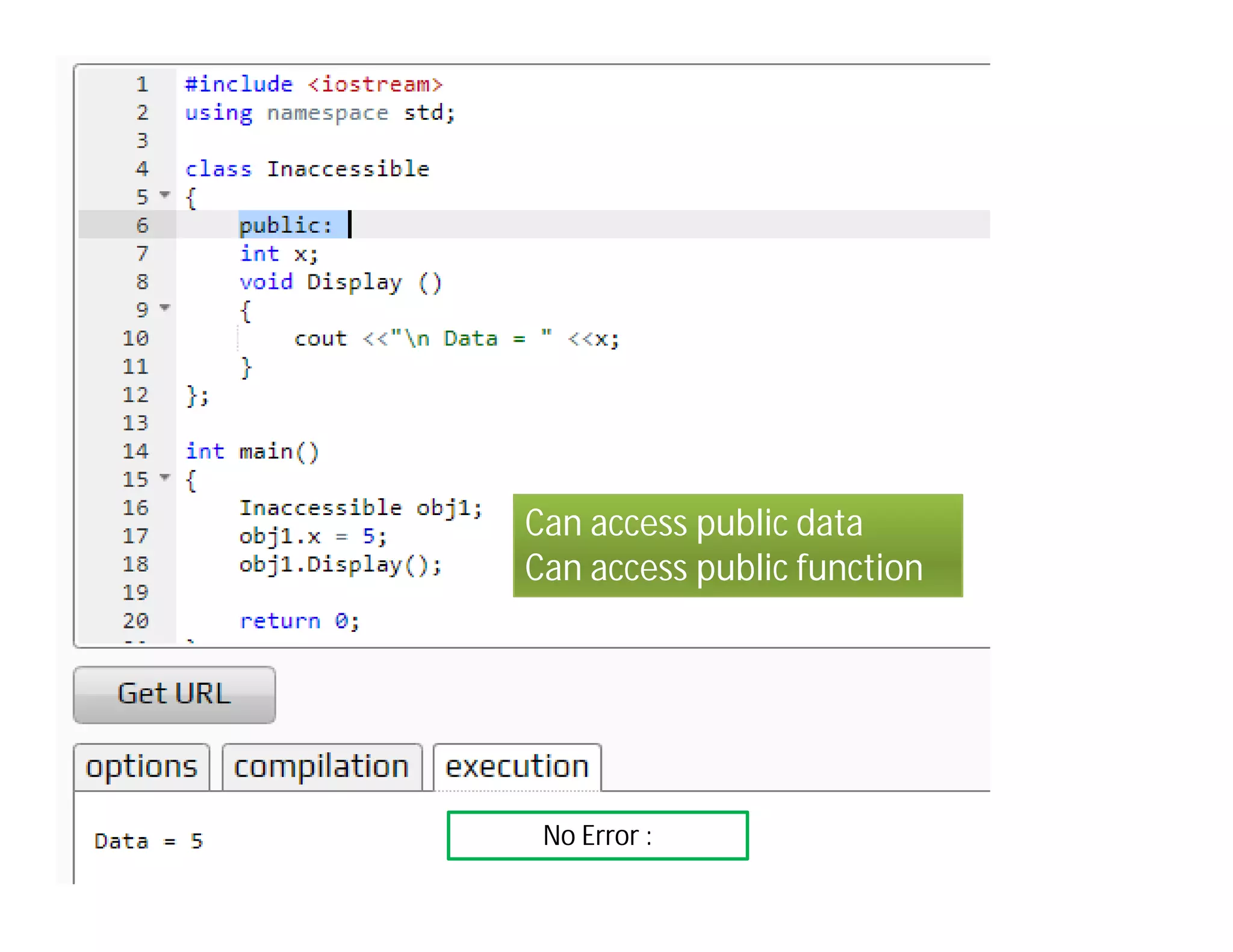Collapse the Display function fold arrow at line 9
The image size is (1233, 952).
164,308
